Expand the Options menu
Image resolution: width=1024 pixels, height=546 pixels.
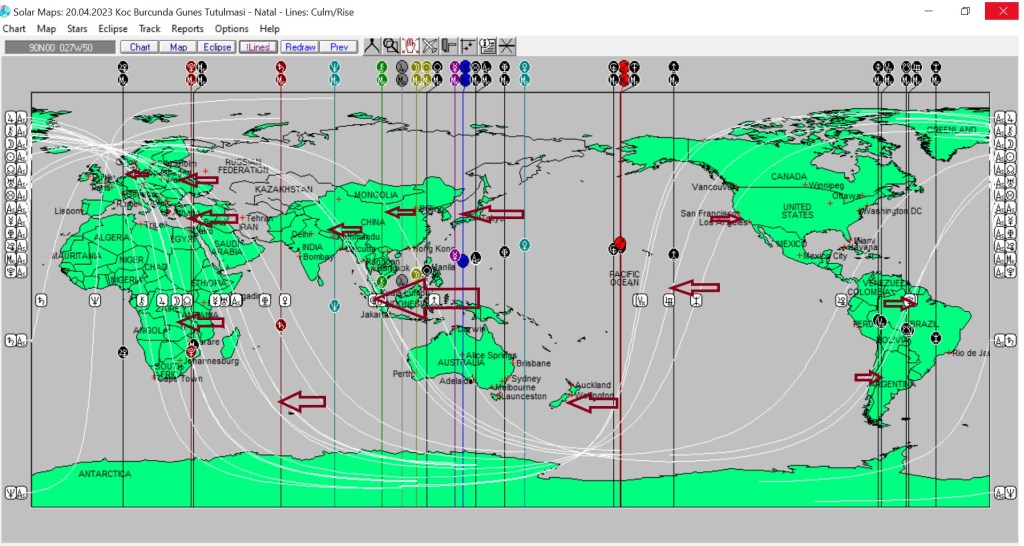[231, 29]
